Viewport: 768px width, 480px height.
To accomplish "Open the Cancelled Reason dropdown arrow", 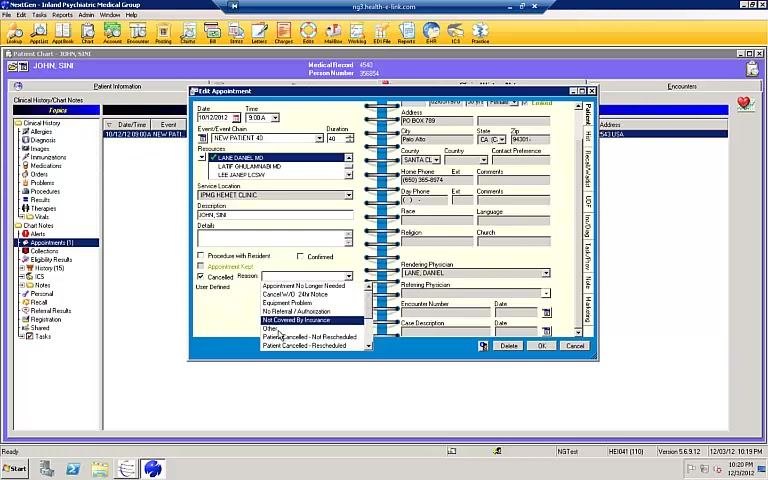I will (x=348, y=276).
